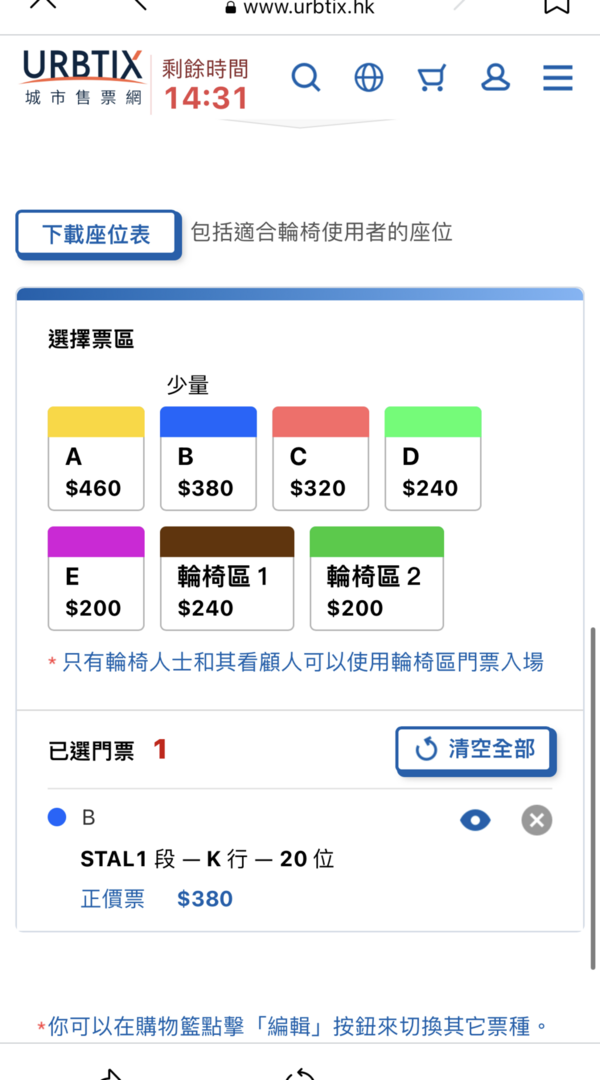
Task: Open the address bar for www.urbtix.hk
Action: (310, 8)
